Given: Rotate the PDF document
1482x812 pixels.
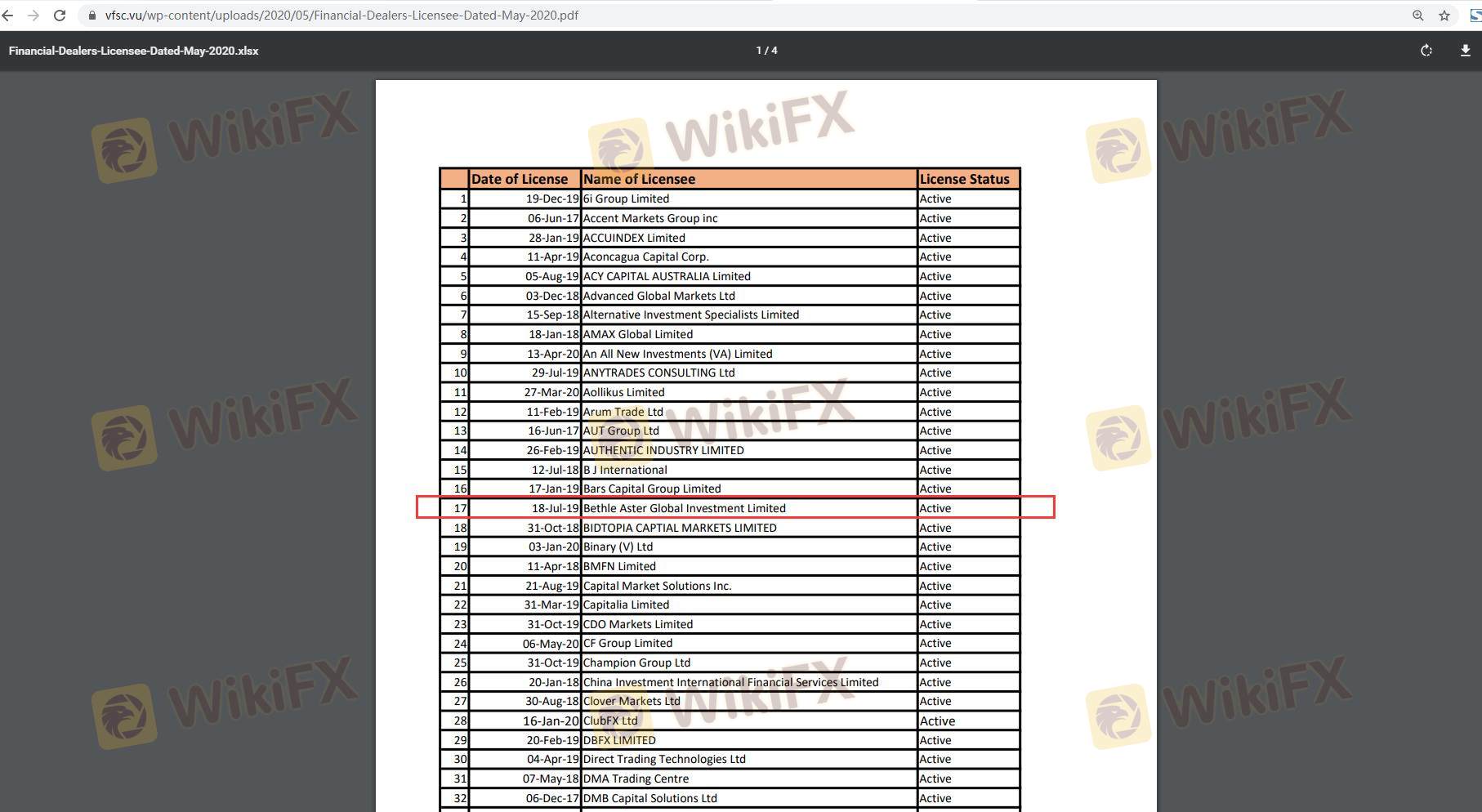Looking at the screenshot, I should [x=1426, y=51].
